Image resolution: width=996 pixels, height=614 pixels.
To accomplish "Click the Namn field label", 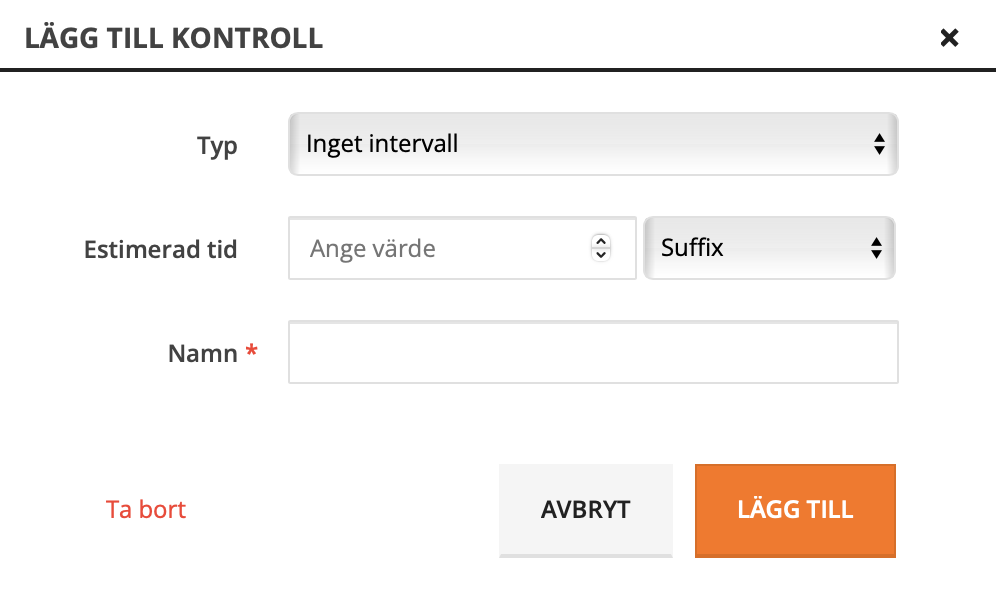I will 202,353.
